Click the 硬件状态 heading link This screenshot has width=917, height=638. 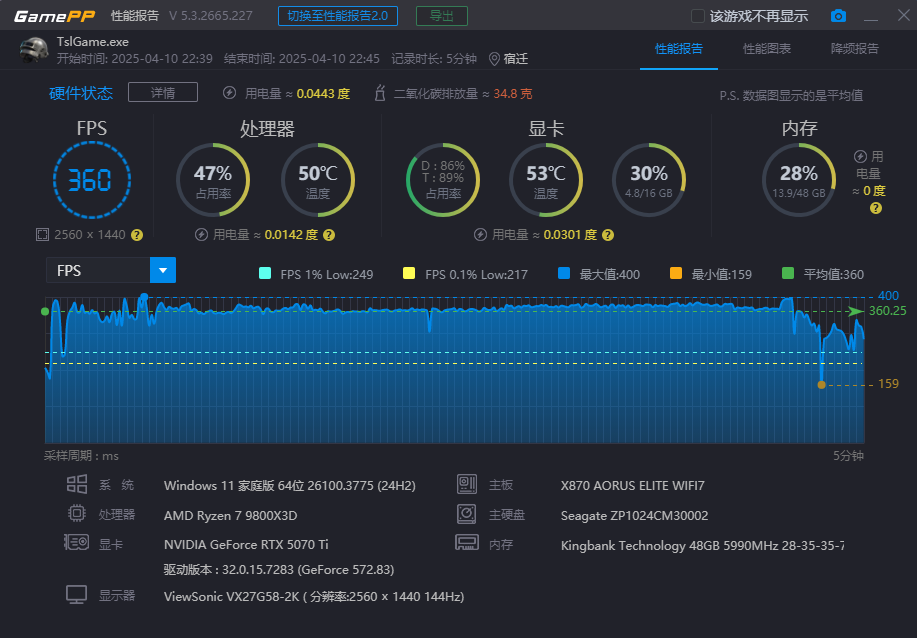[x=81, y=93]
